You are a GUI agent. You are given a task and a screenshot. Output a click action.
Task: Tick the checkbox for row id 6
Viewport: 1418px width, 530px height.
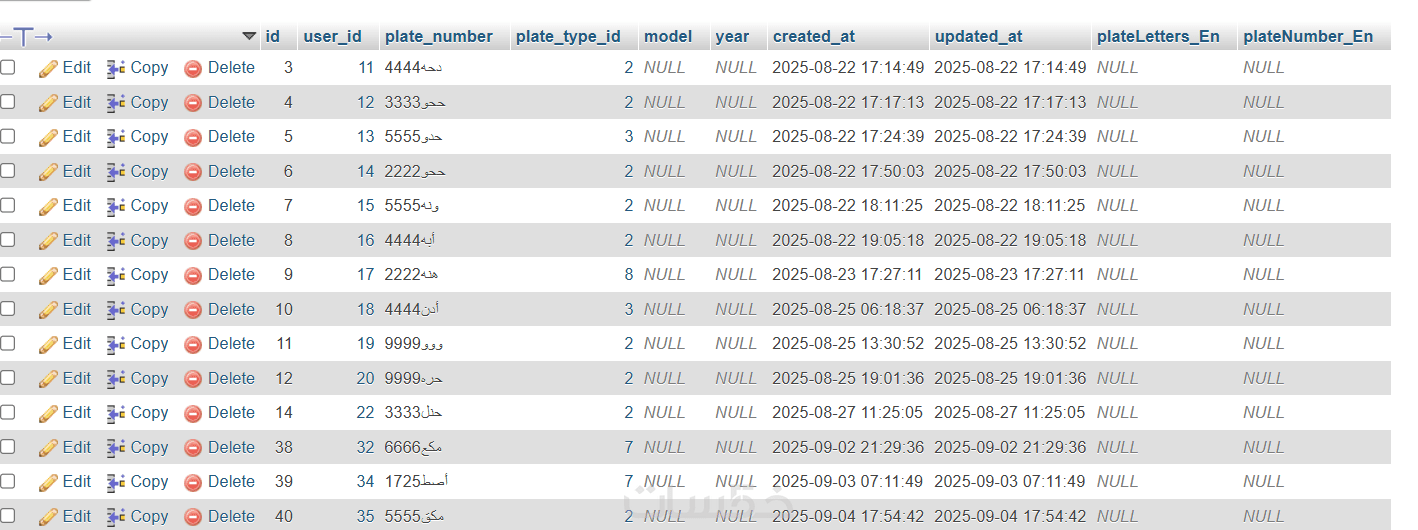[8, 171]
